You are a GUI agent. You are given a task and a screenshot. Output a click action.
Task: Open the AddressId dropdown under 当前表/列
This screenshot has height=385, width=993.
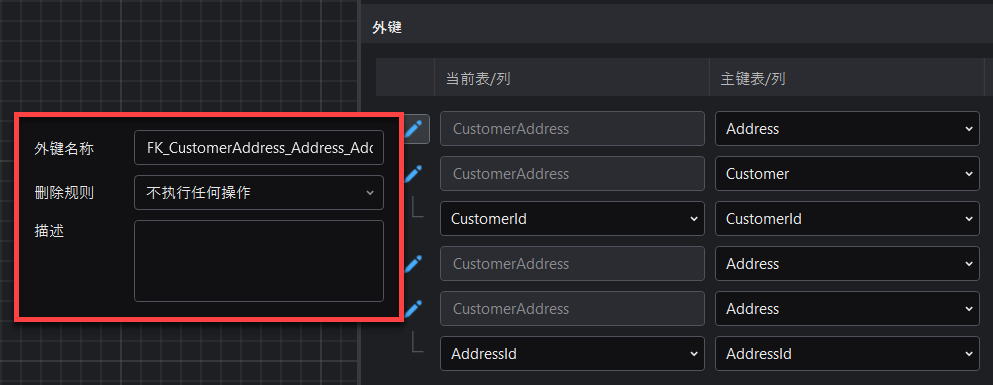(x=572, y=353)
